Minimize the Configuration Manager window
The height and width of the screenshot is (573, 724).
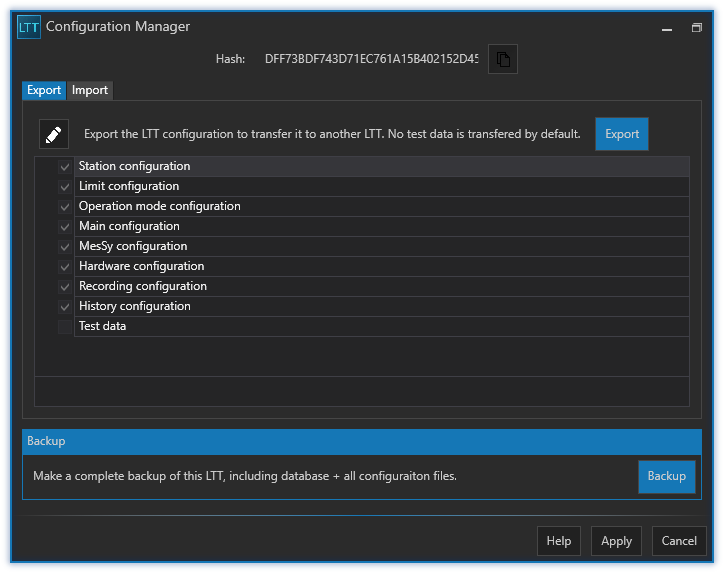[666, 28]
